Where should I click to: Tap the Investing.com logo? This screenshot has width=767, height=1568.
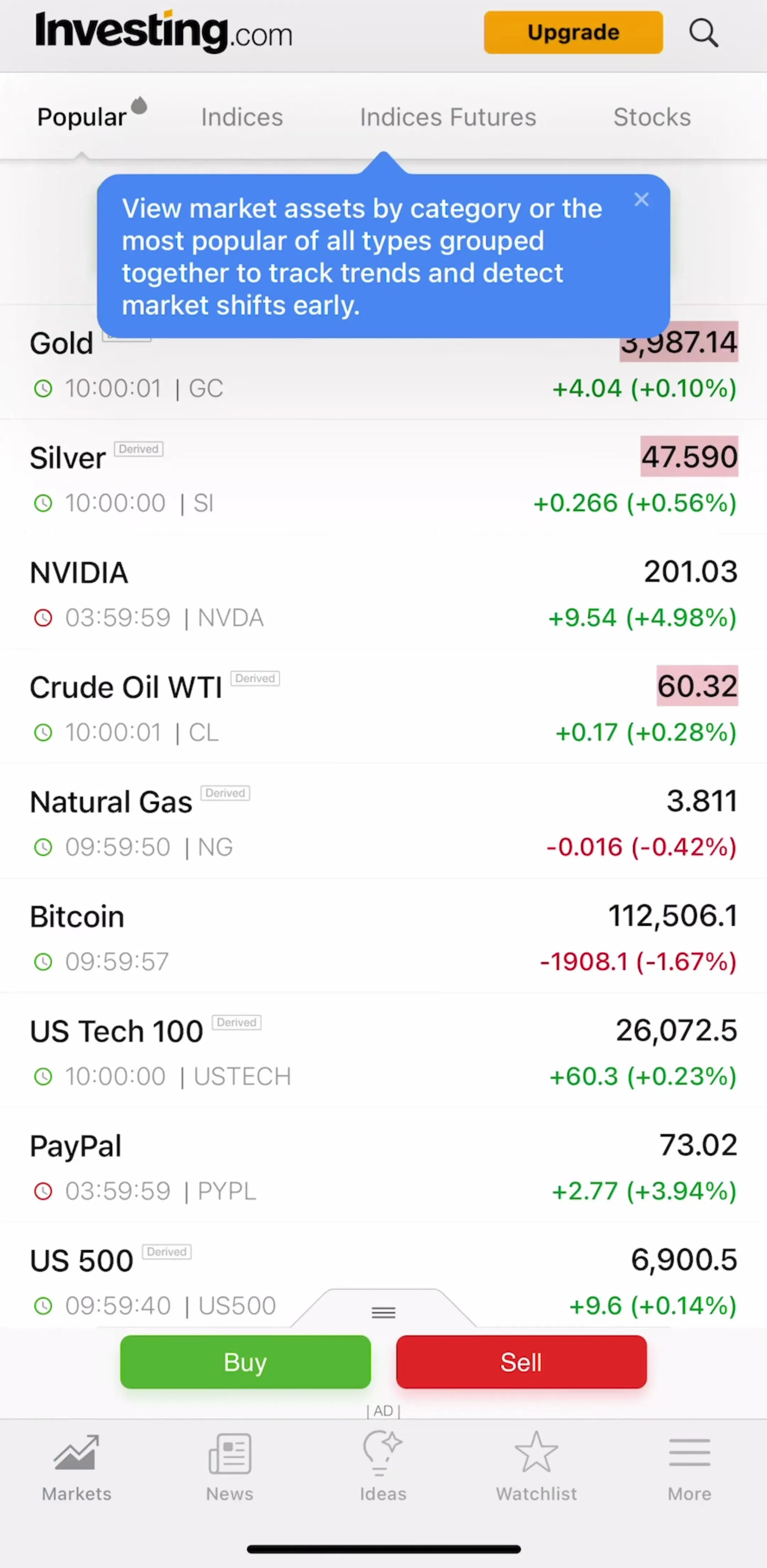164,32
